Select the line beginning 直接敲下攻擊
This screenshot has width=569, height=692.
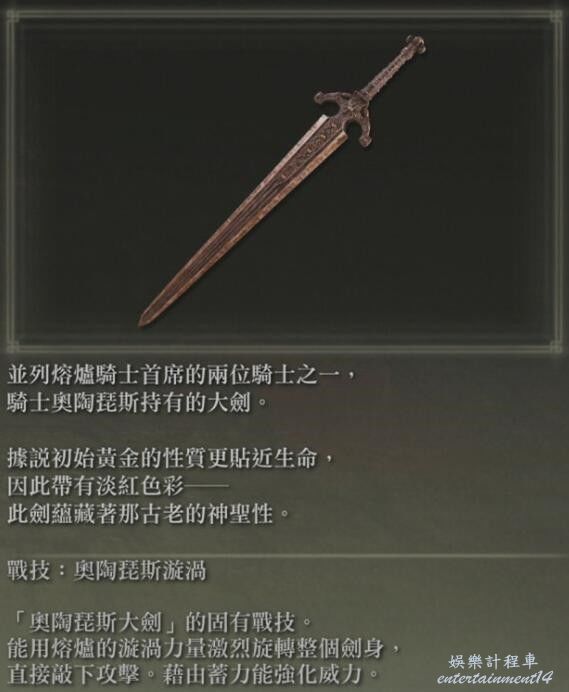(x=192, y=674)
